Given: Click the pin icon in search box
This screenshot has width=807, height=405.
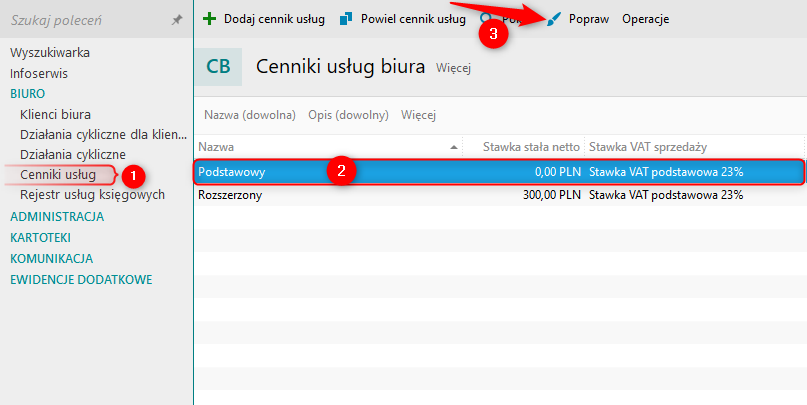Looking at the screenshot, I should (177, 20).
